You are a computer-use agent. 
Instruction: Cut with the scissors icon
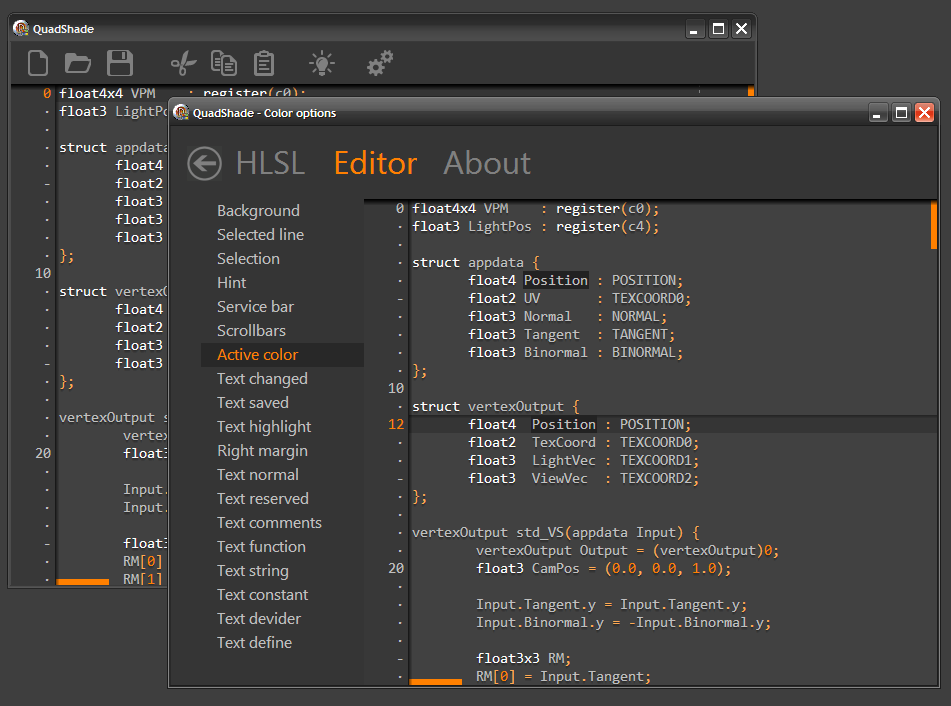[183, 63]
